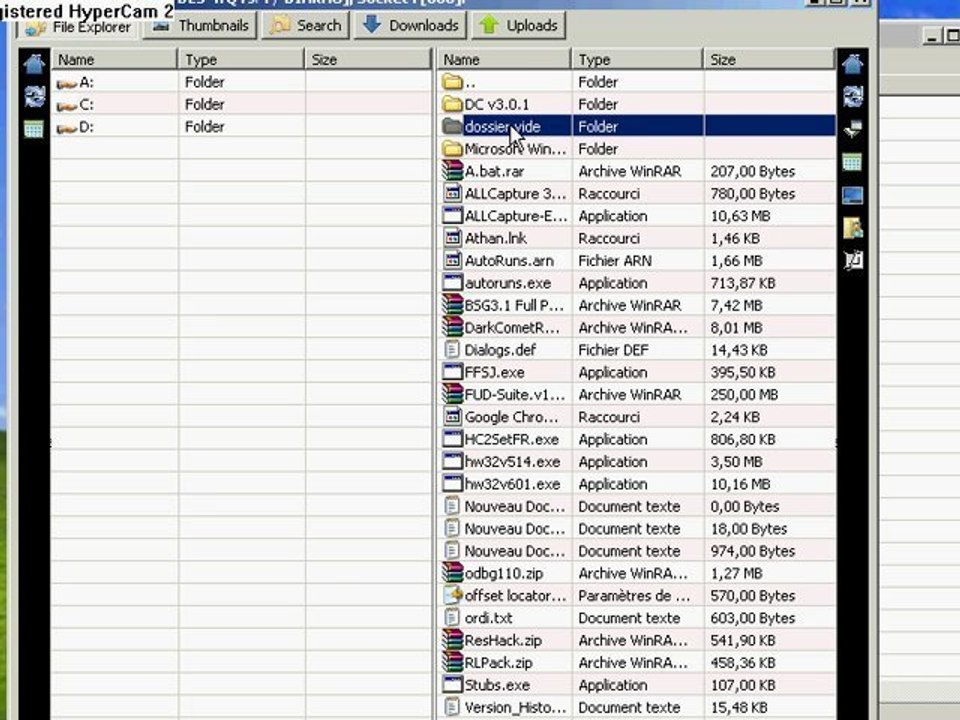The width and height of the screenshot is (960, 720).
Task: Click the blue monitor icon in the right sidebar
Action: pyautogui.click(x=852, y=195)
